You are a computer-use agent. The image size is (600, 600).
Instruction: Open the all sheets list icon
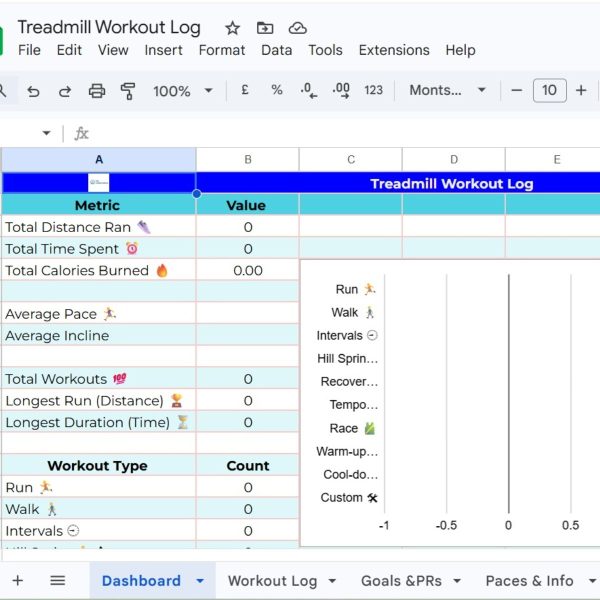57,581
